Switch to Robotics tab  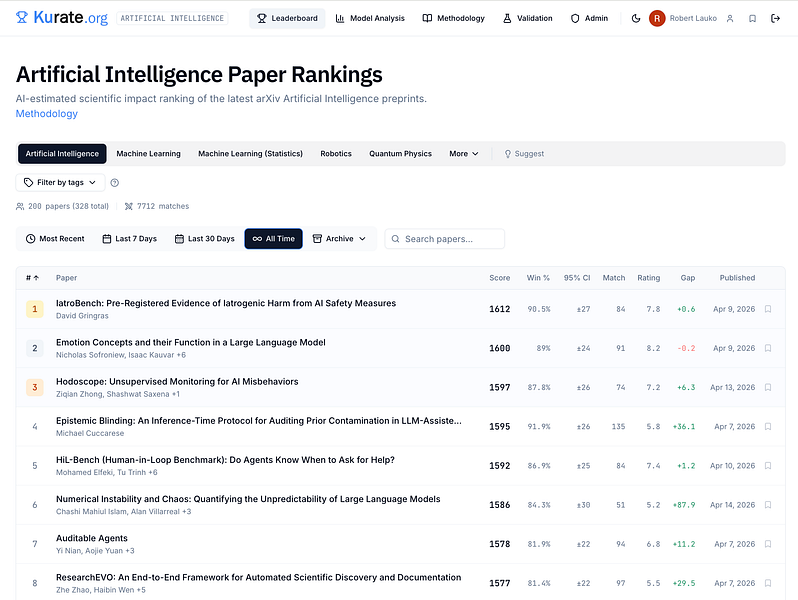[x=336, y=154]
